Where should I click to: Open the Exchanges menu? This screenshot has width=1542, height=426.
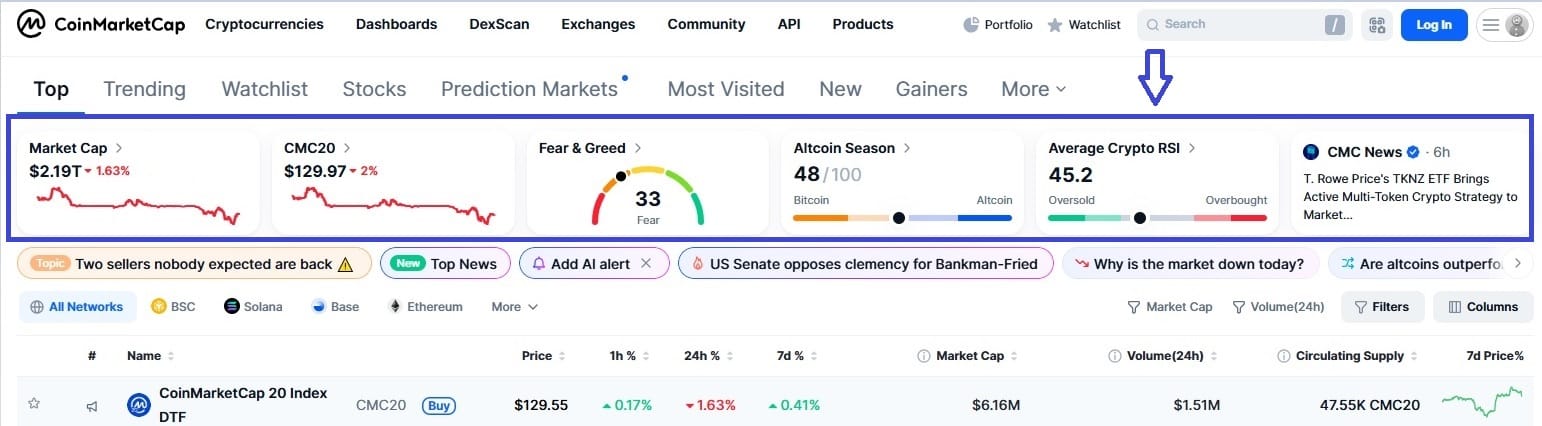point(598,24)
